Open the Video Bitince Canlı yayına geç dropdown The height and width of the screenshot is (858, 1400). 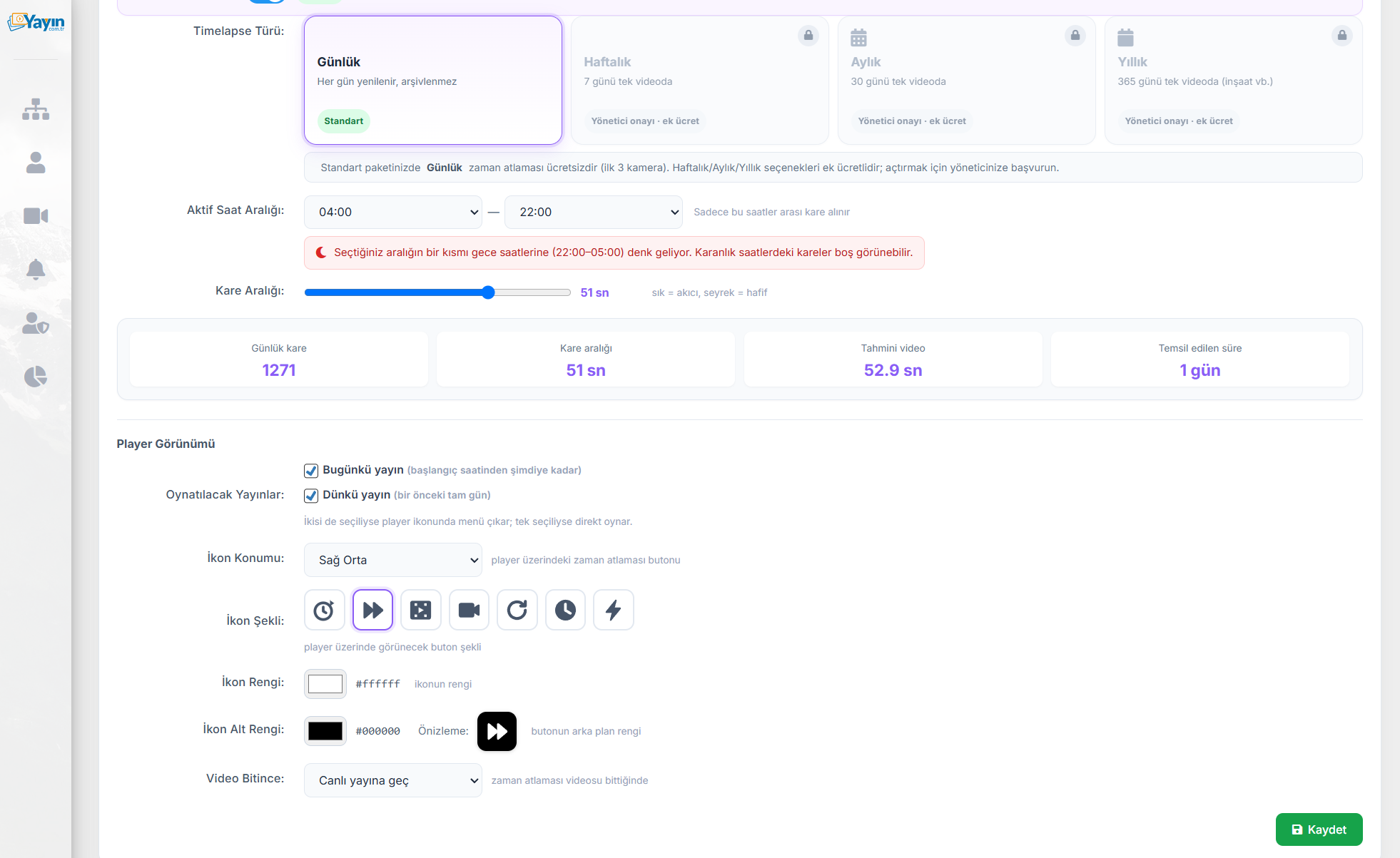[393, 780]
